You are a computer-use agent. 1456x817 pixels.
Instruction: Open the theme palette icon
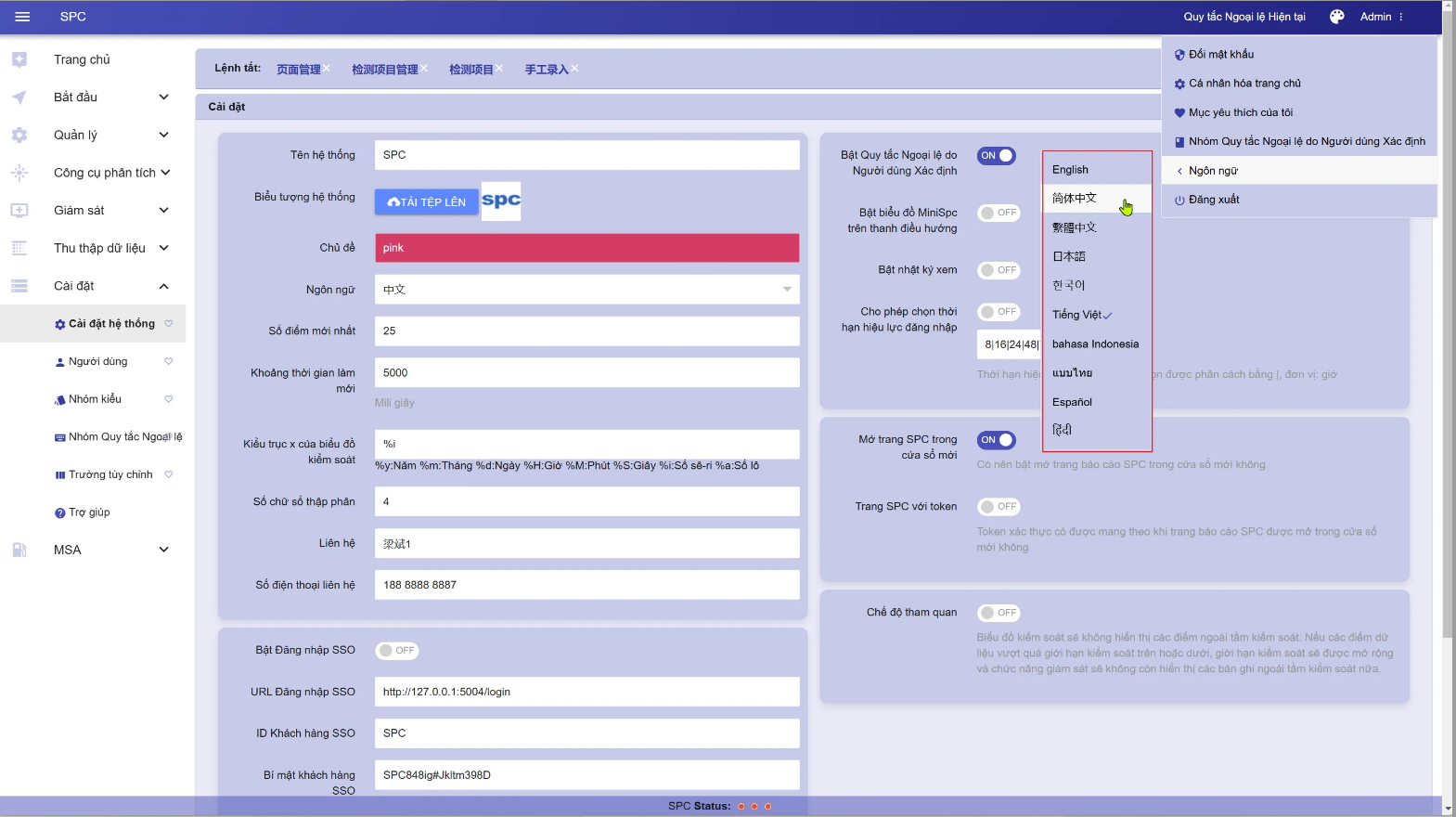tap(1336, 17)
